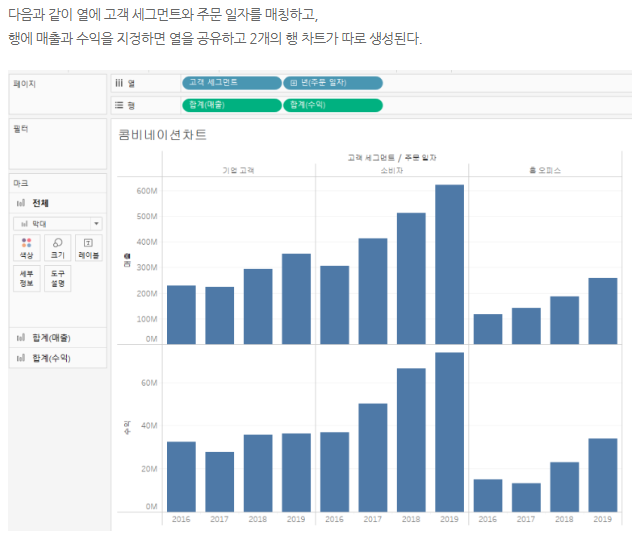641x538 pixels.
Task: Click the 2016 기업 고객 bar in the sales chart
Action: pyautogui.click(x=181, y=314)
